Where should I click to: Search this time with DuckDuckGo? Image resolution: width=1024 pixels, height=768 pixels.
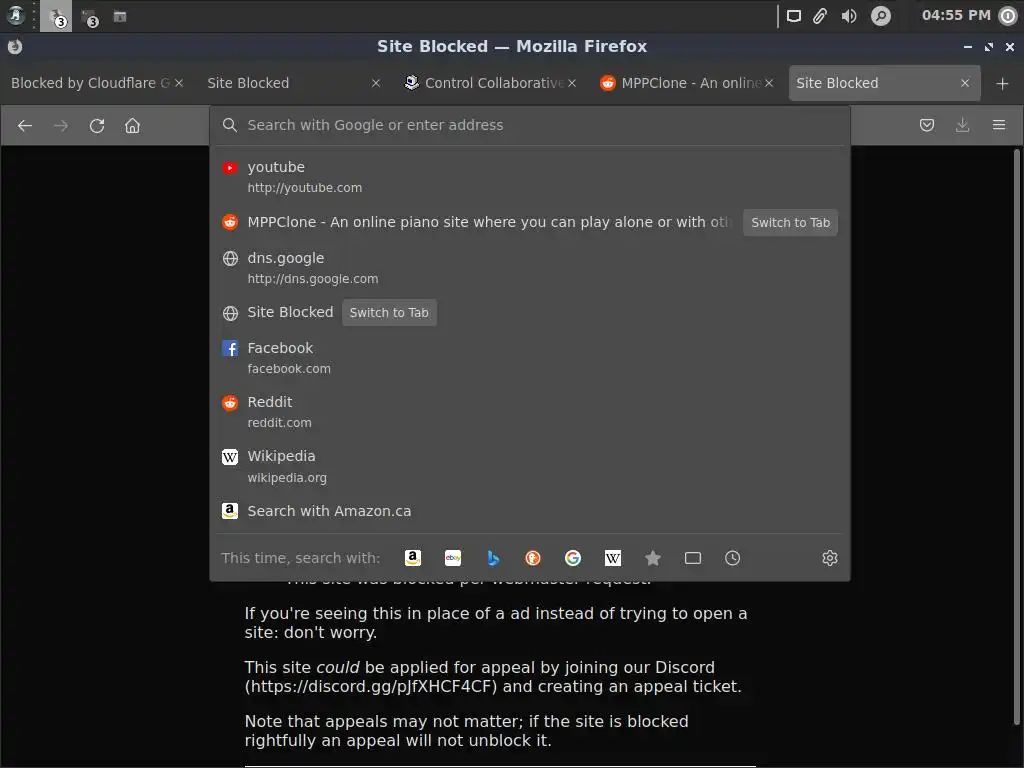(533, 558)
